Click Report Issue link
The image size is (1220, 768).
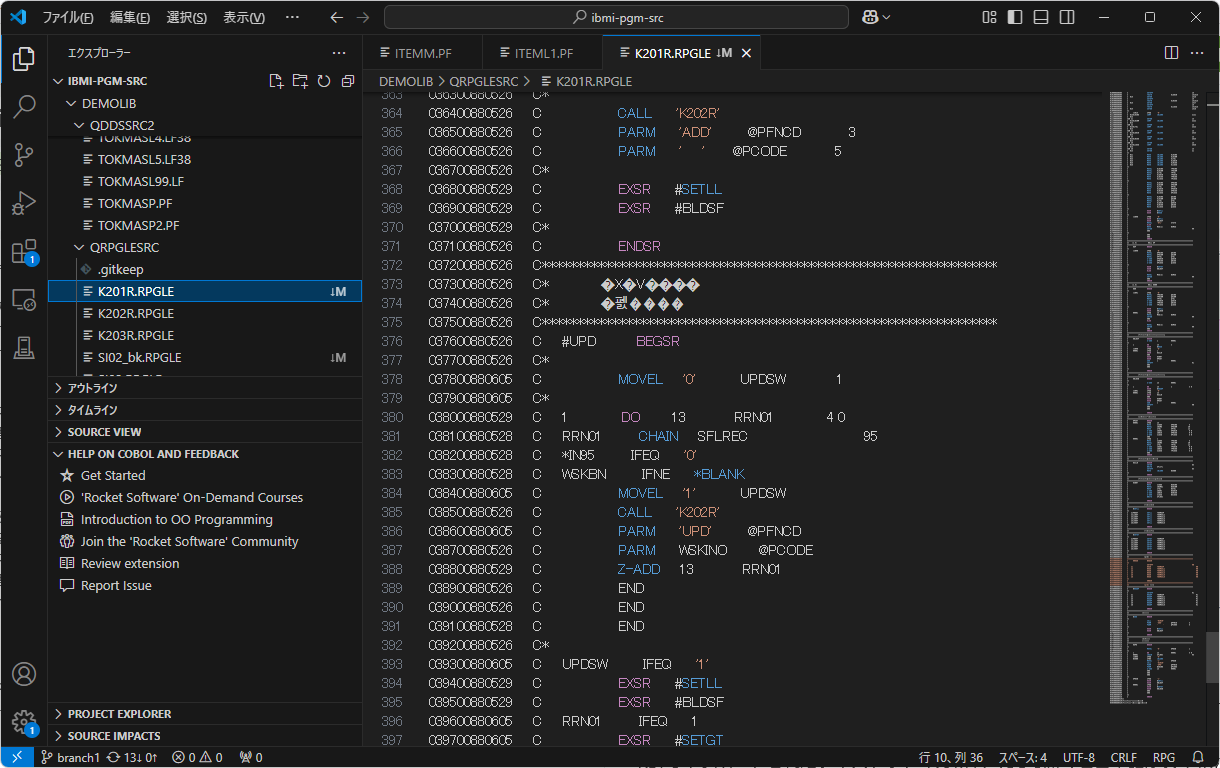116,586
